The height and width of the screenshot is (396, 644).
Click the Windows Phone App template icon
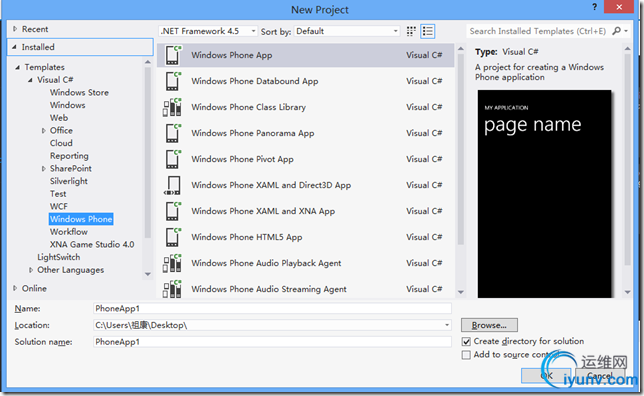click(x=173, y=55)
